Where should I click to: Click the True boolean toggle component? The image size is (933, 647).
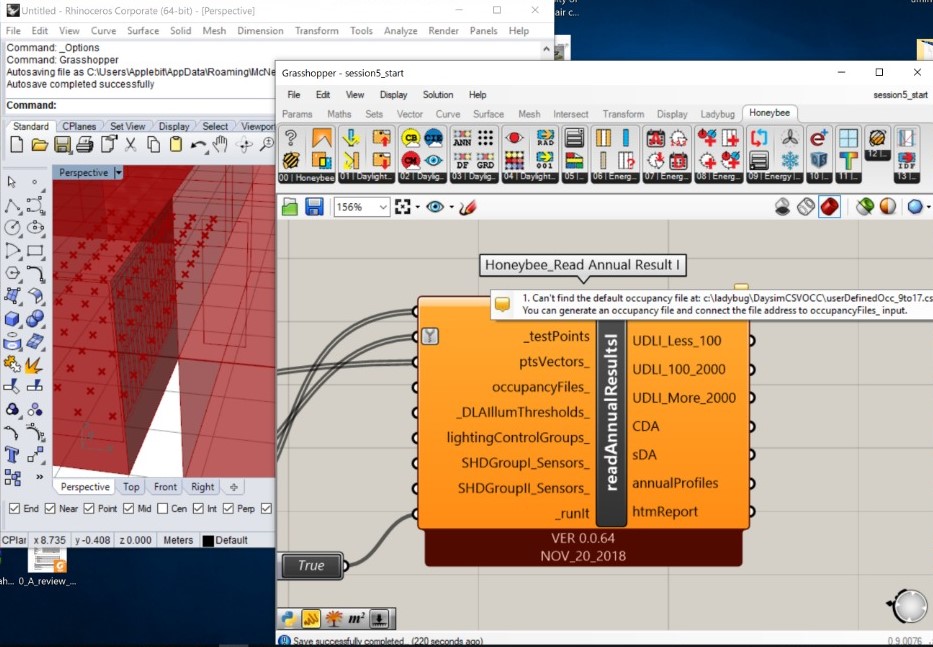pos(311,565)
